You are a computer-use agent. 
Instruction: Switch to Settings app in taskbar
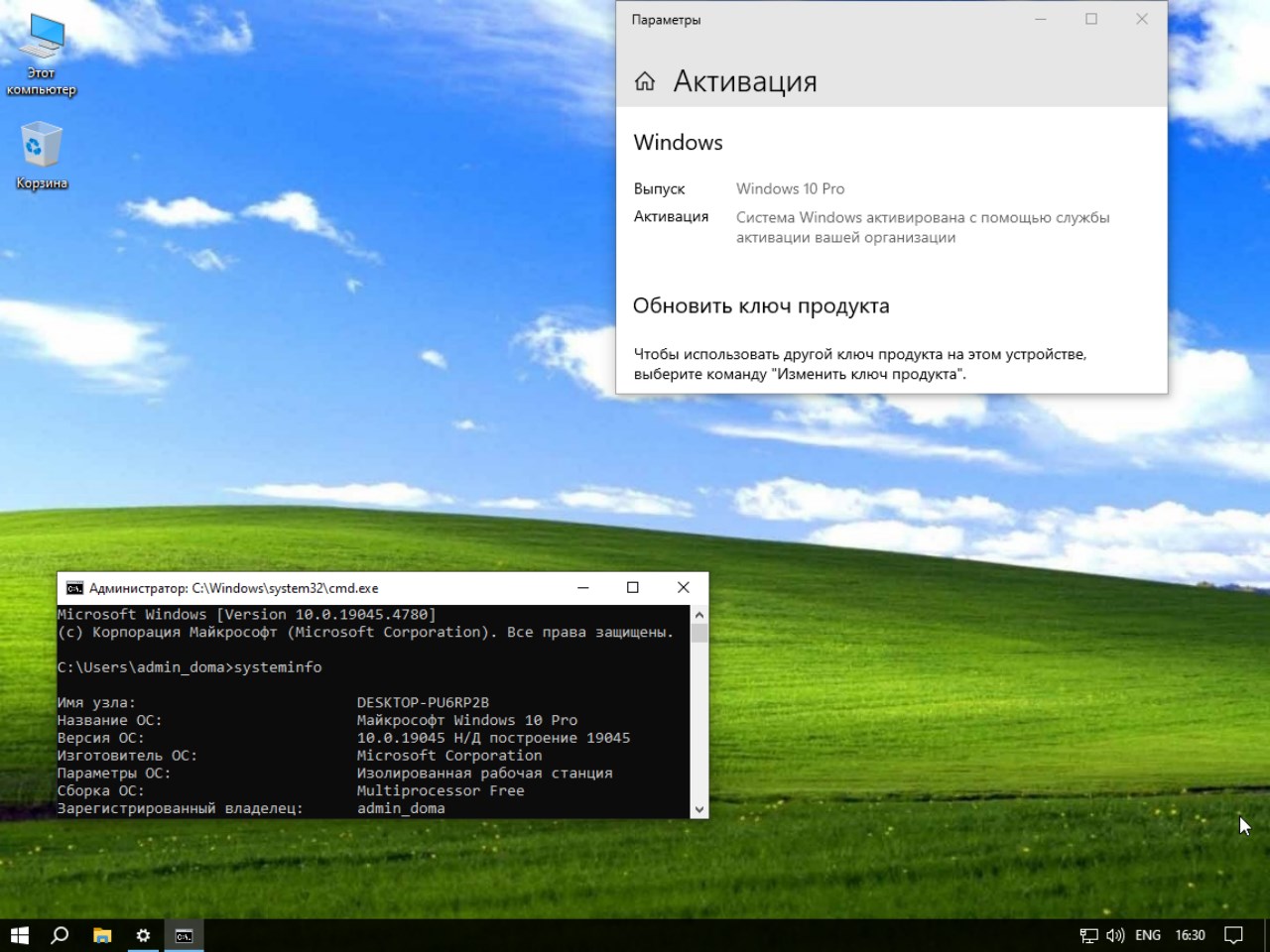pyautogui.click(x=143, y=935)
